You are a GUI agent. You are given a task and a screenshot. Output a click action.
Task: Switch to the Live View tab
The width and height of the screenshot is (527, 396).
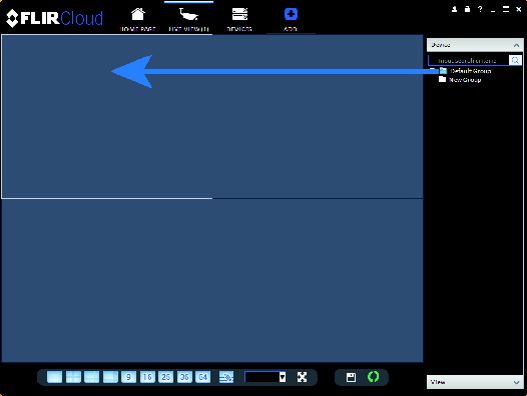[x=189, y=19]
